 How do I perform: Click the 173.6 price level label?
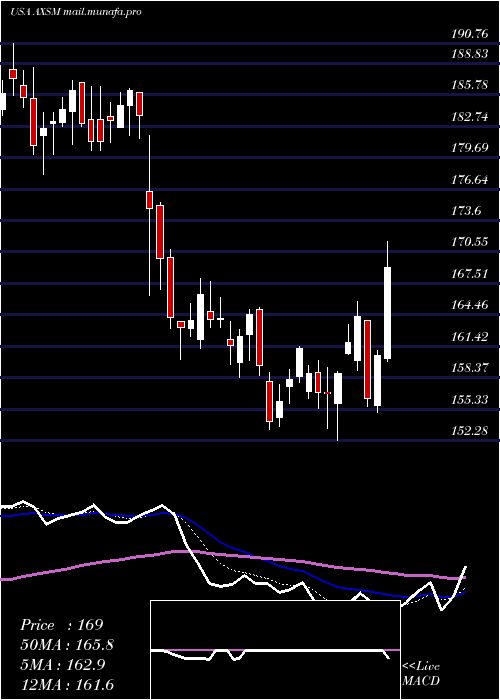click(466, 211)
